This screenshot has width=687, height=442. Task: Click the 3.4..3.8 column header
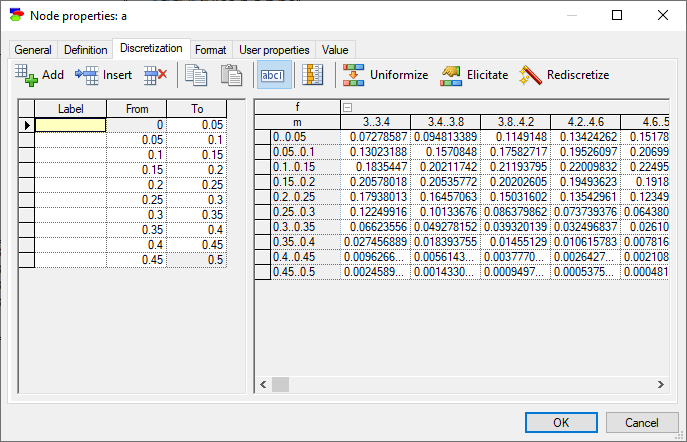[446, 122]
